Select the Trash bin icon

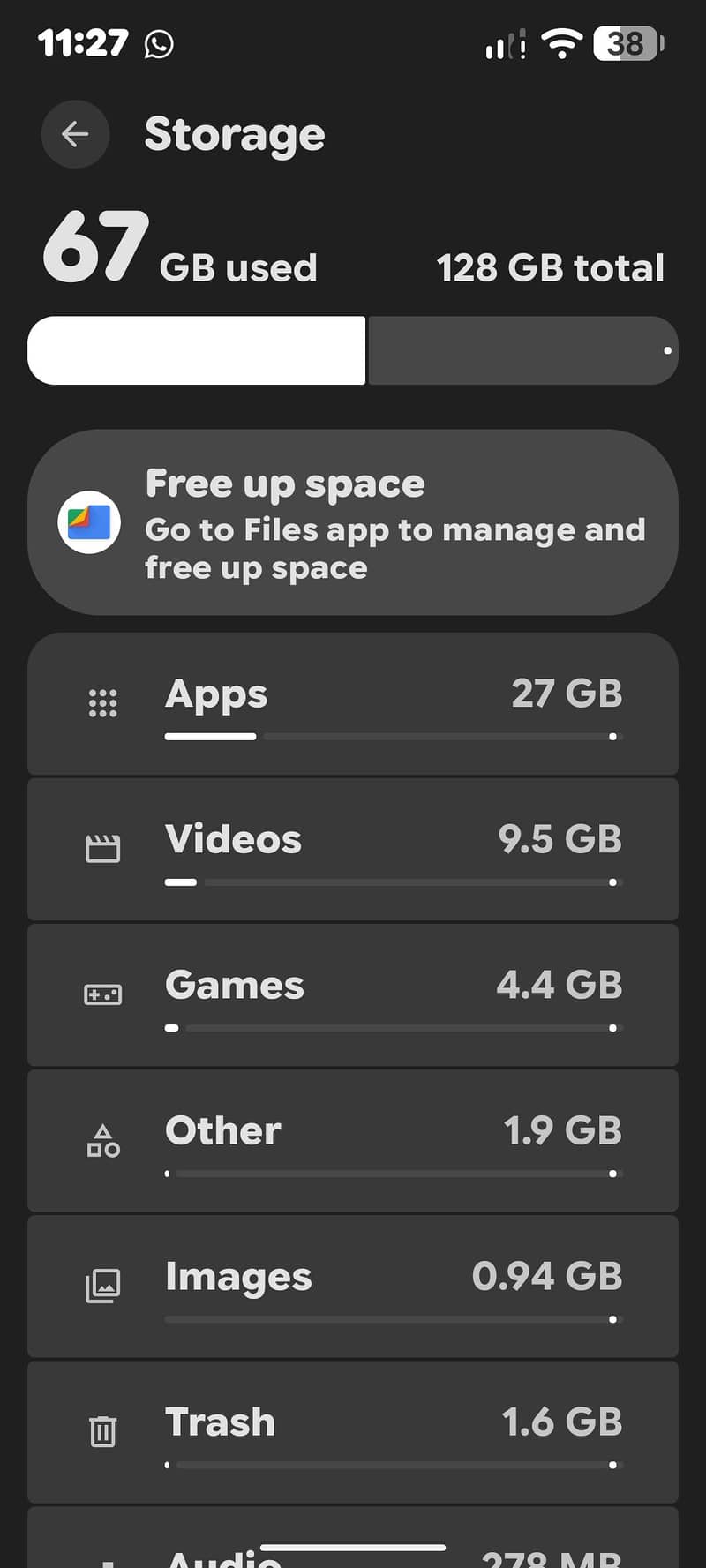click(x=102, y=1431)
